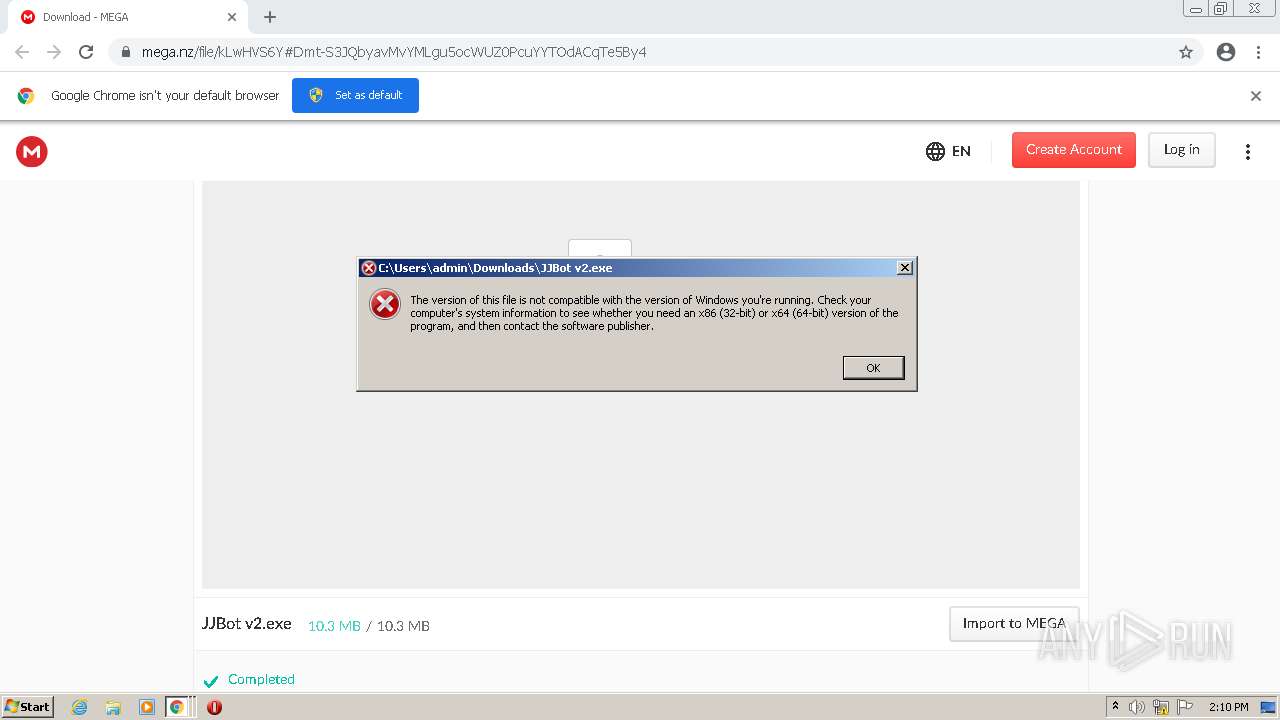
Task: Open the language globe selector EN
Action: point(948,151)
